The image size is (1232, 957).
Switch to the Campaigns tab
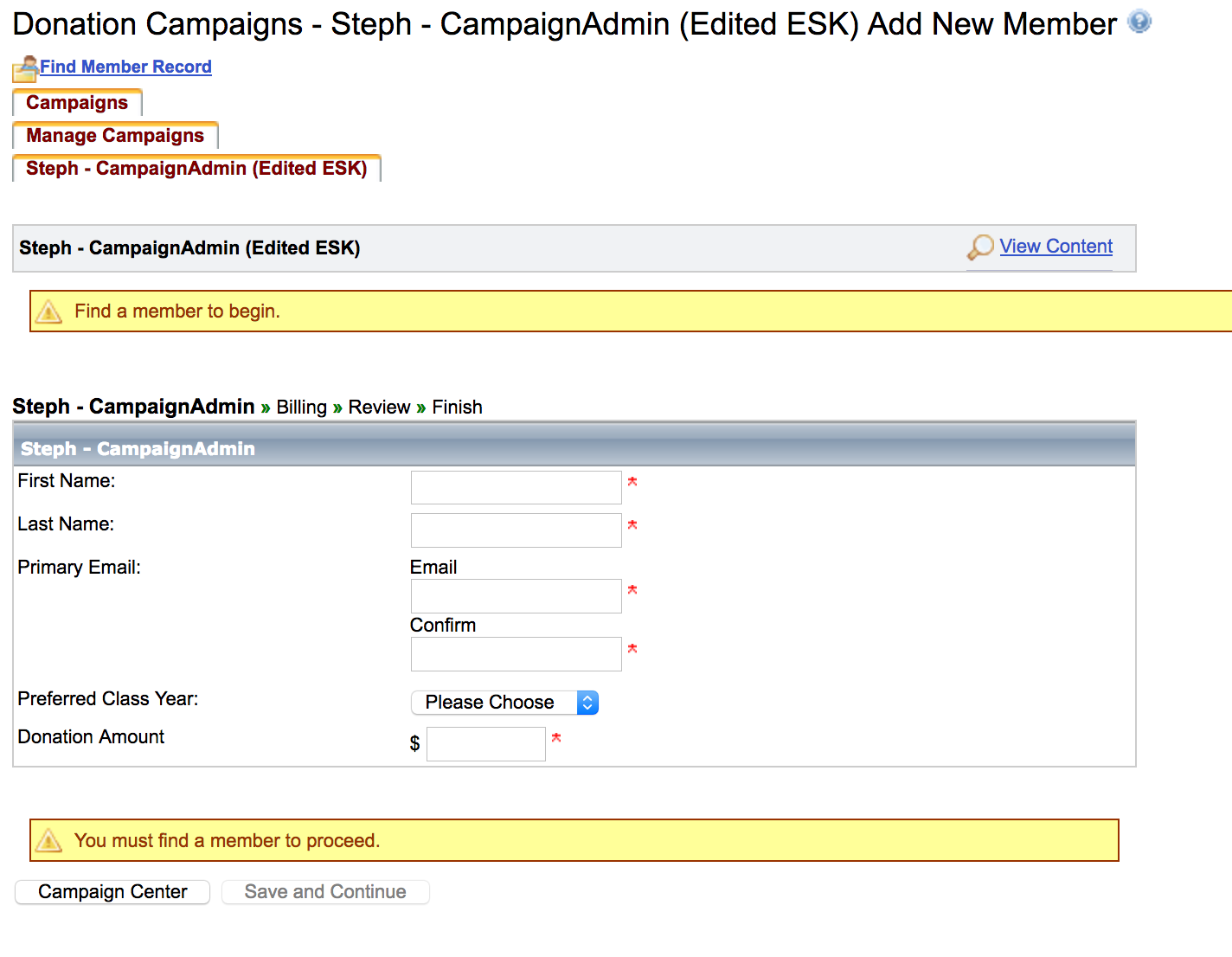77,103
